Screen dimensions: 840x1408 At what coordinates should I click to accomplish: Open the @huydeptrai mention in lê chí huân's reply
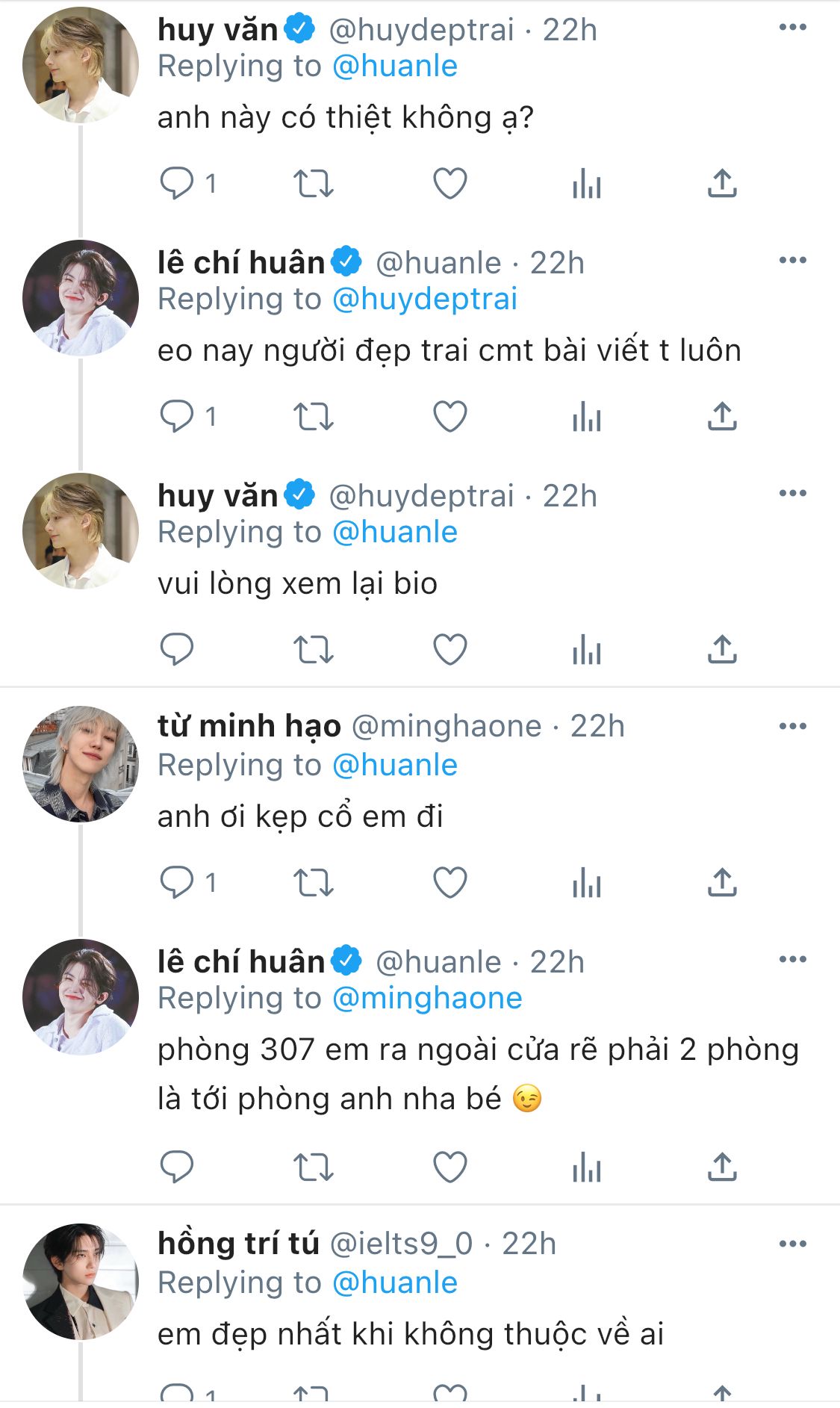pyautogui.click(x=425, y=299)
